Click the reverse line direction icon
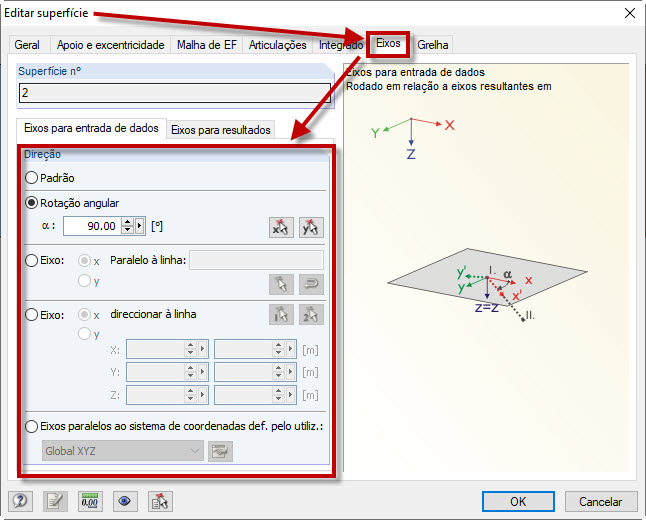Viewport: 646px width, 520px height. point(311,284)
